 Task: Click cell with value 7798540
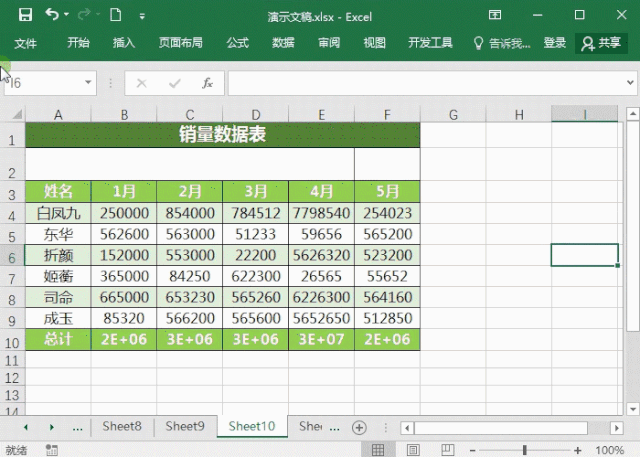click(321, 213)
